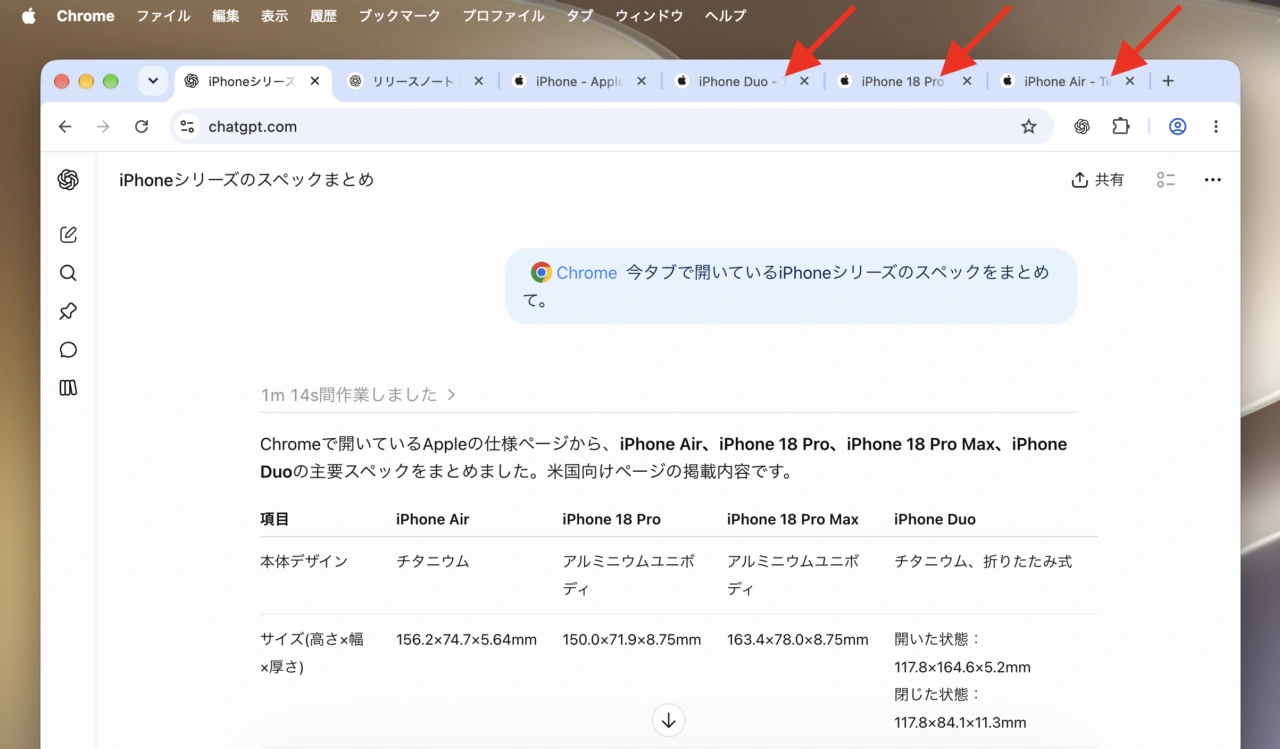The width and height of the screenshot is (1280, 749).
Task: Open site information icon in address bar
Action: 187,127
